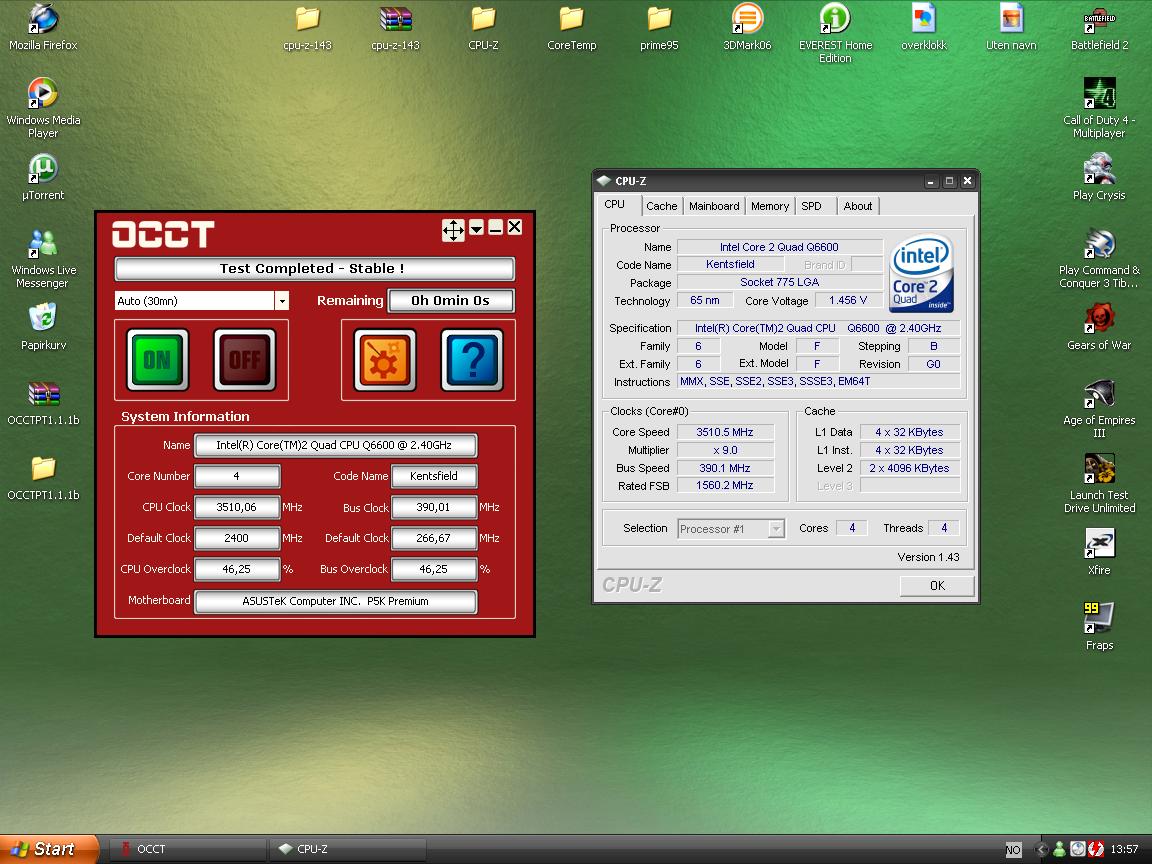Click OCCT taskbar button
1152x864 pixels.
pyautogui.click(x=187, y=849)
